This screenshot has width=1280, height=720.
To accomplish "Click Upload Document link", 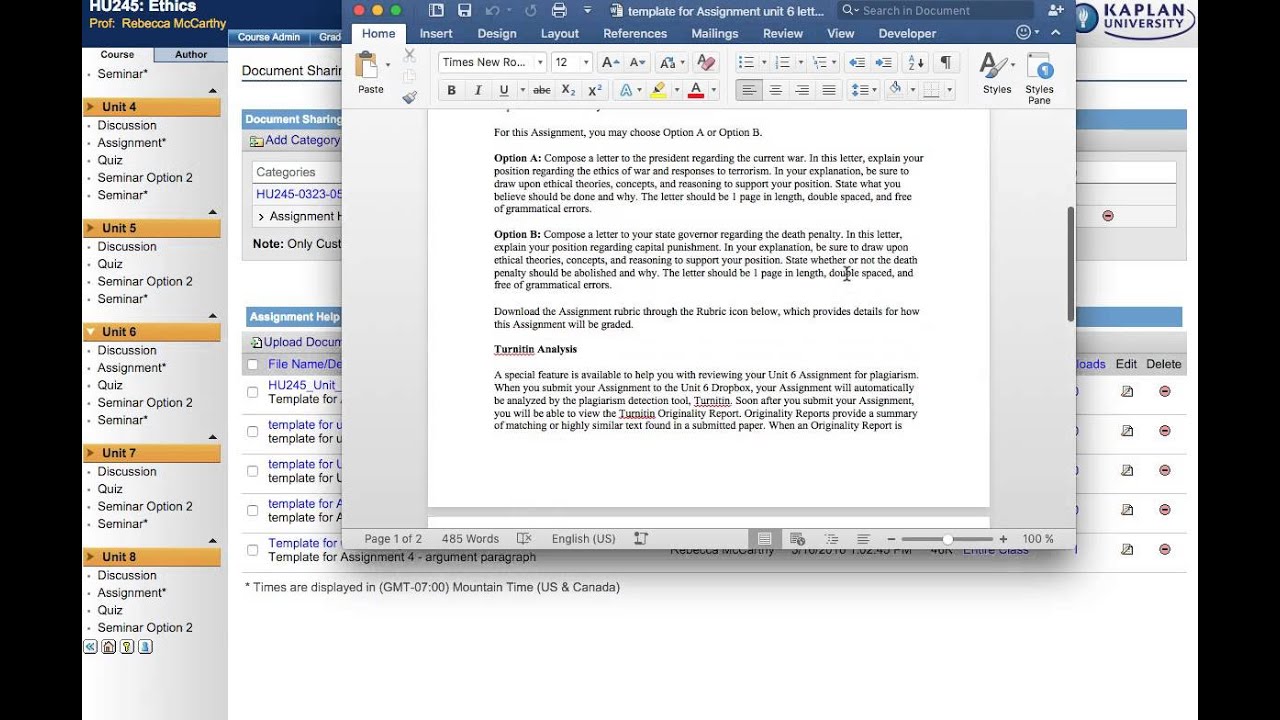I will [x=301, y=342].
